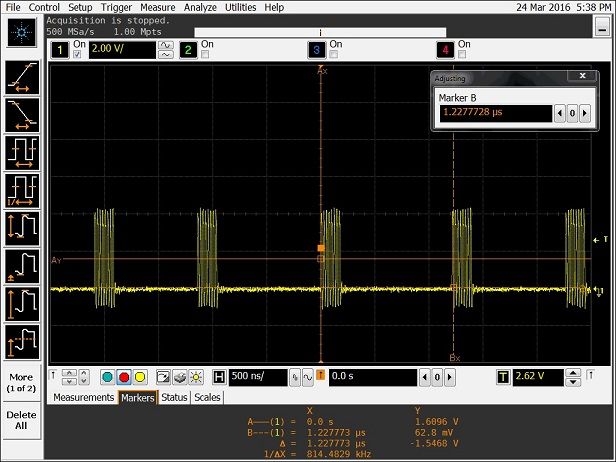
Task: Switch to the Scales tab
Action: pos(207,398)
